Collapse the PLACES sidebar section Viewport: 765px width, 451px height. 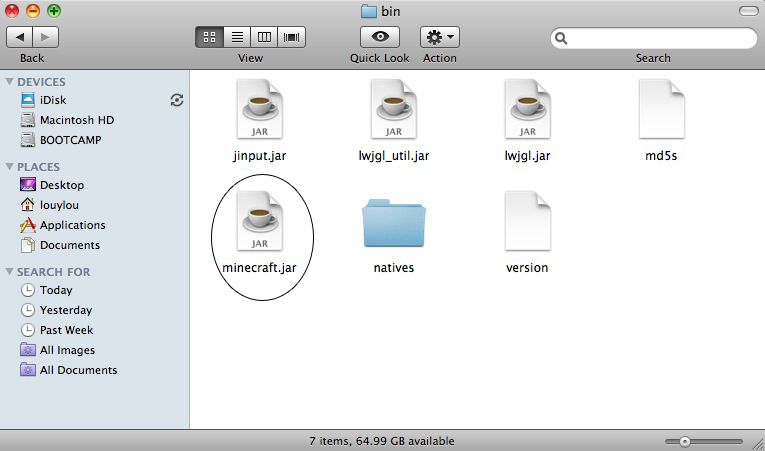(x=9, y=166)
